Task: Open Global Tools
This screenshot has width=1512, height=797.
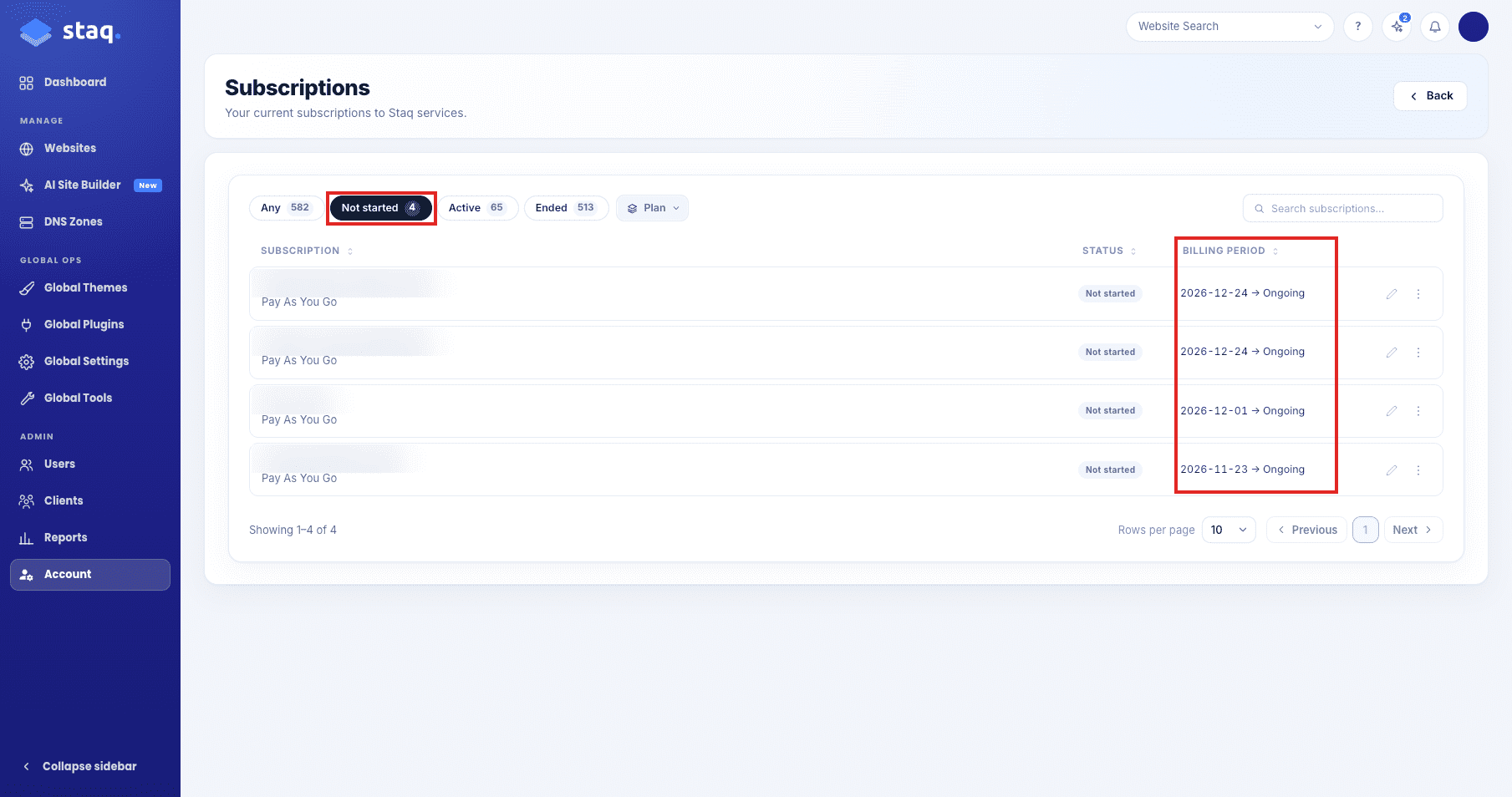Action: click(x=90, y=398)
